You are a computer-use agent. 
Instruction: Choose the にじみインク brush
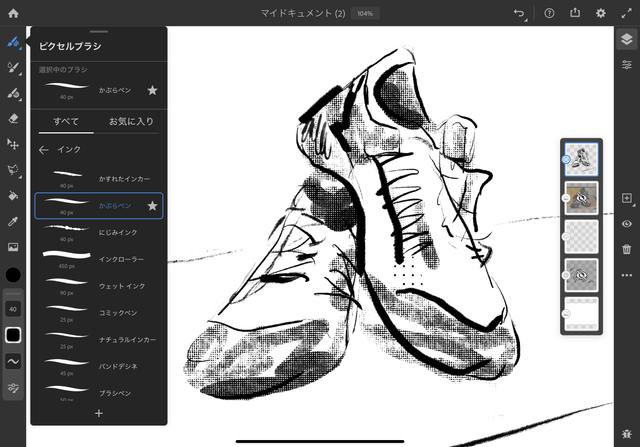pyautogui.click(x=99, y=232)
